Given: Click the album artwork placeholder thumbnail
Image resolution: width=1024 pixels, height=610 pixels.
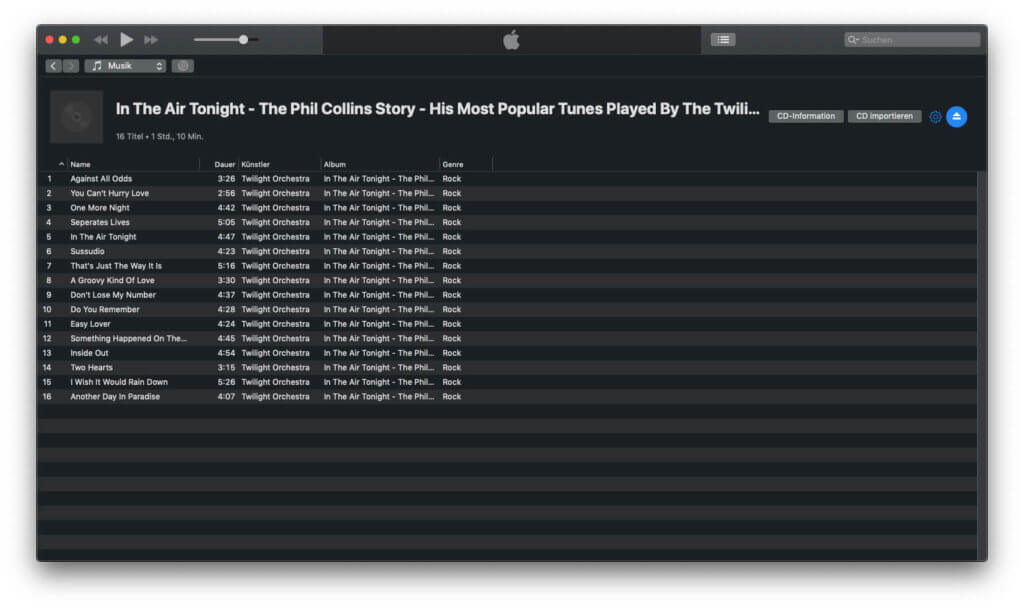Looking at the screenshot, I should click(x=76, y=116).
